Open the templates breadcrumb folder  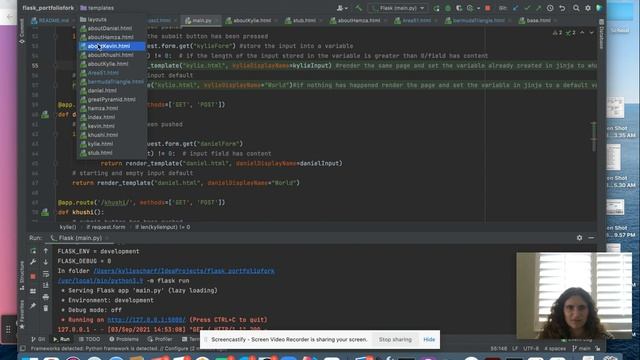97,8
